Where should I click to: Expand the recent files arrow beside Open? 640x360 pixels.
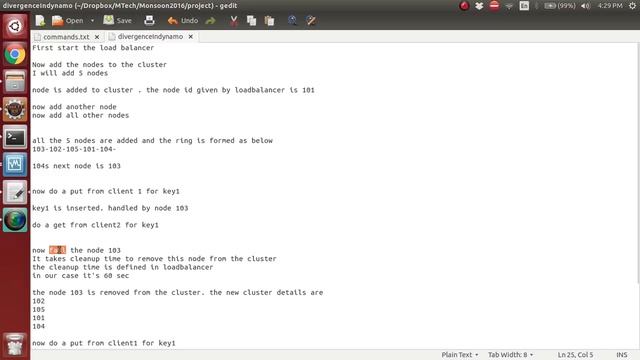point(92,20)
